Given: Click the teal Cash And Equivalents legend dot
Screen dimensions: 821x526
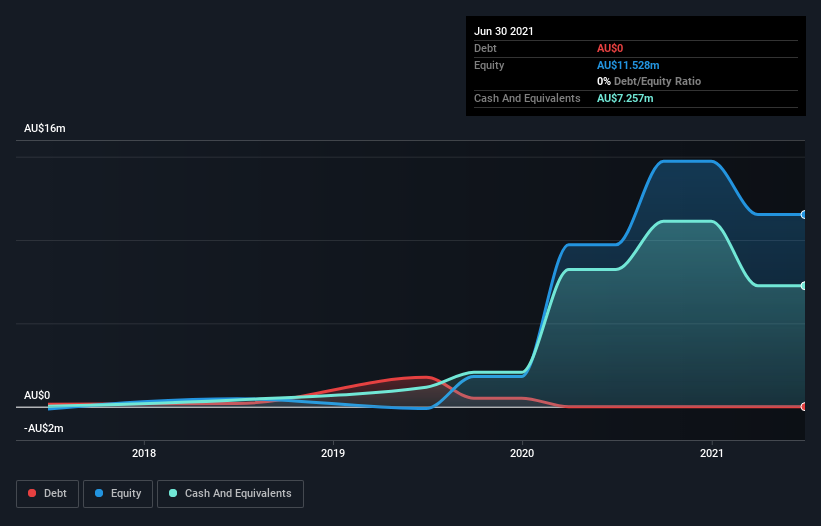Looking at the screenshot, I should 173,493.
